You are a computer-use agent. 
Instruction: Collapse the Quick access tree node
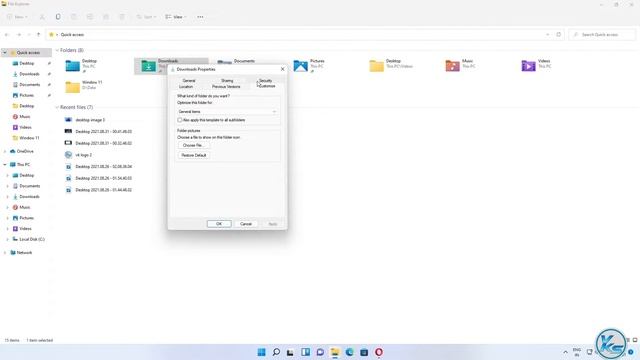(5, 53)
